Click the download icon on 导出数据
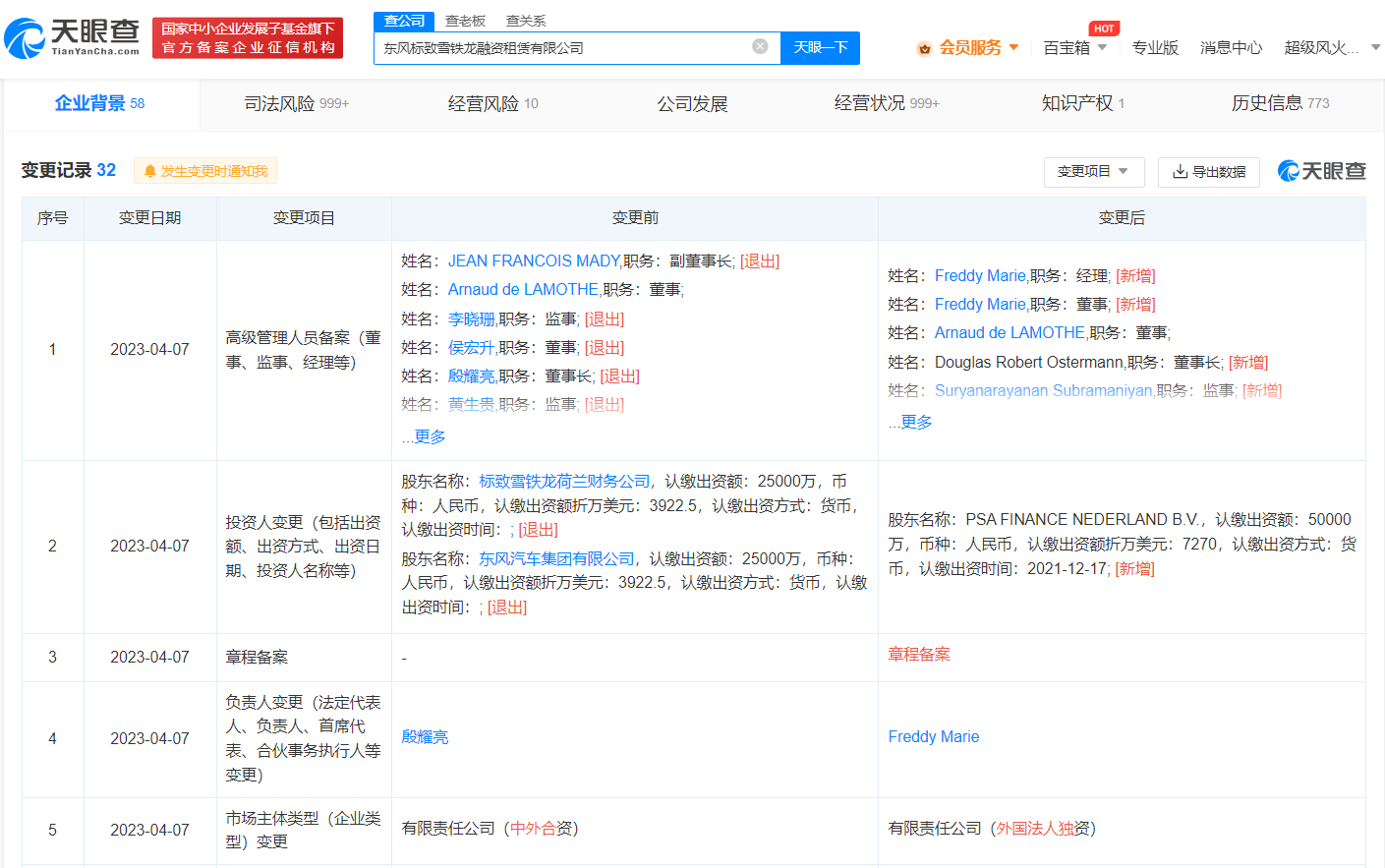Screen dimensions: 1385x868 (x=1181, y=172)
